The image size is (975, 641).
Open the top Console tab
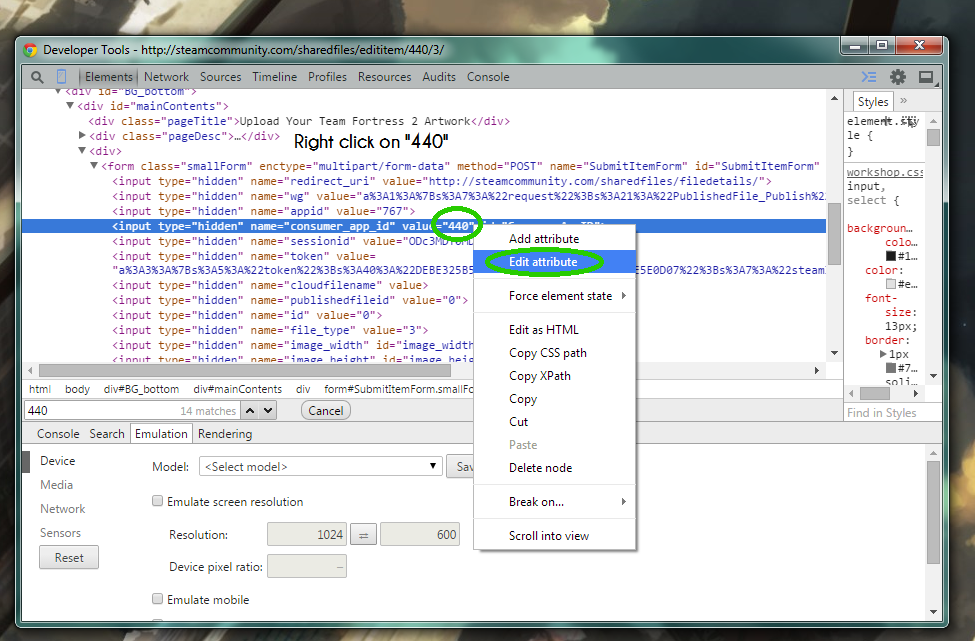click(x=488, y=77)
